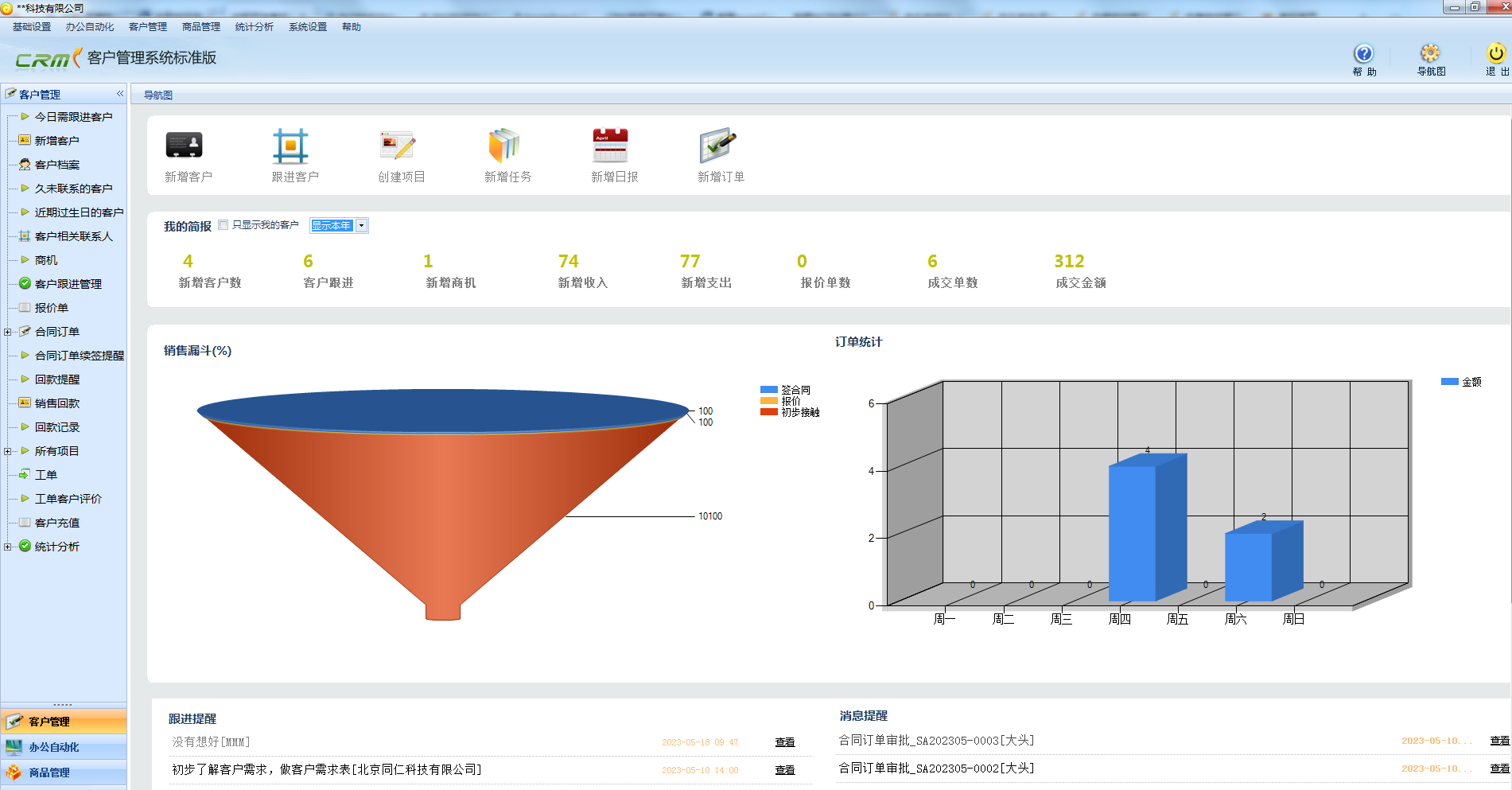This screenshot has height=790, width=1512.
Task: Click the icon beside 报价单
Action: pyautogui.click(x=25, y=307)
